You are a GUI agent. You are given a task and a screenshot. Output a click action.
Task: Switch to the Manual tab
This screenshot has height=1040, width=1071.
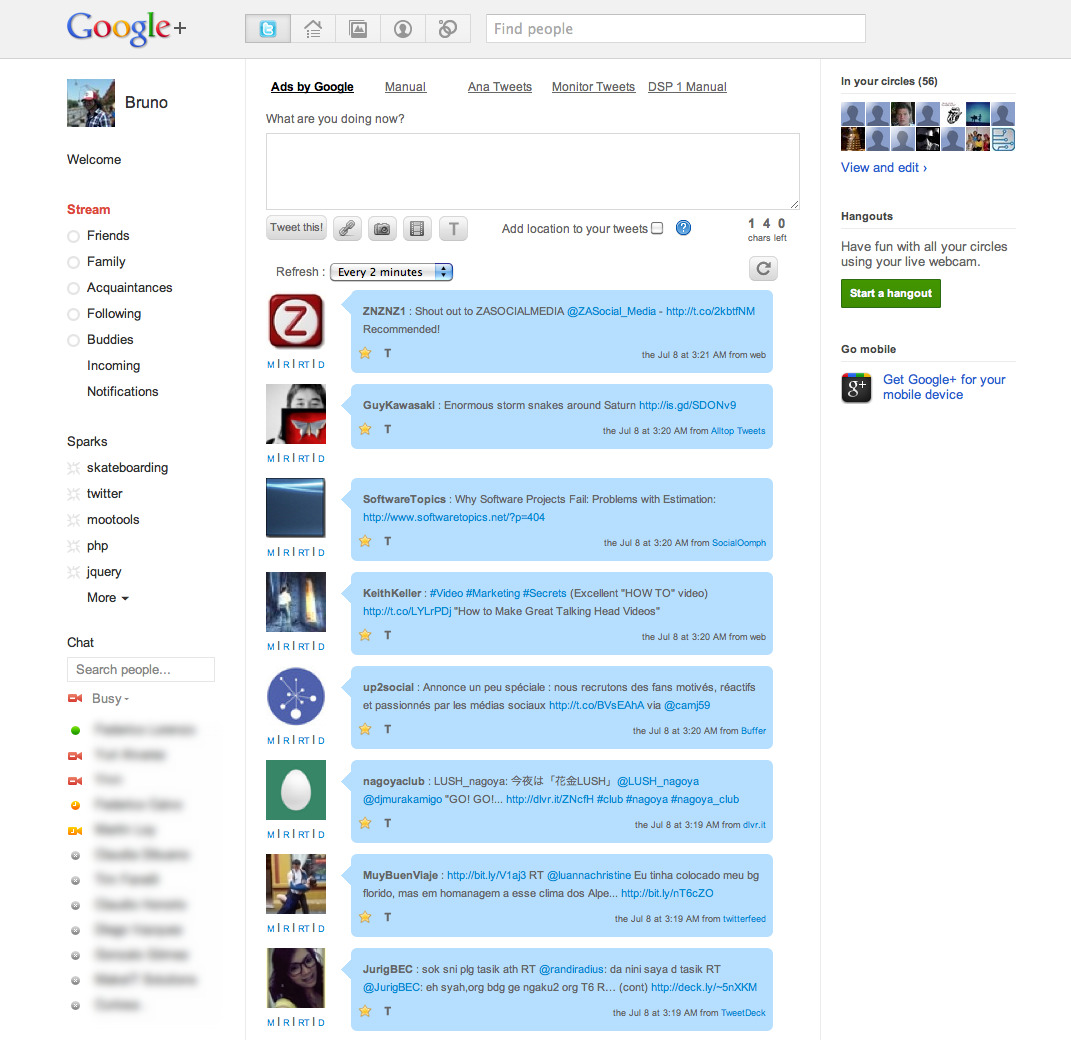[x=405, y=87]
